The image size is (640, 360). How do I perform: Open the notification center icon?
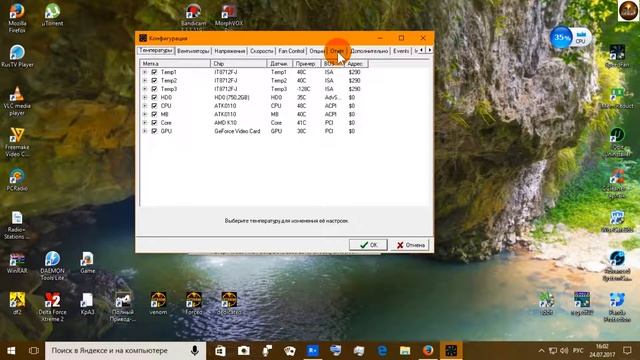point(627,351)
